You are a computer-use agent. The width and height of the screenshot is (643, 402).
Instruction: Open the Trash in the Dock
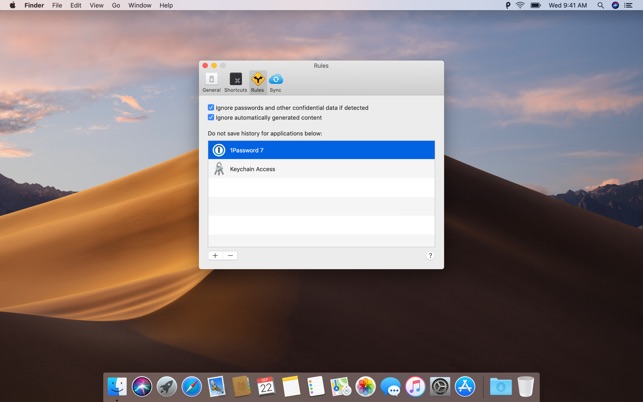pyautogui.click(x=526, y=386)
